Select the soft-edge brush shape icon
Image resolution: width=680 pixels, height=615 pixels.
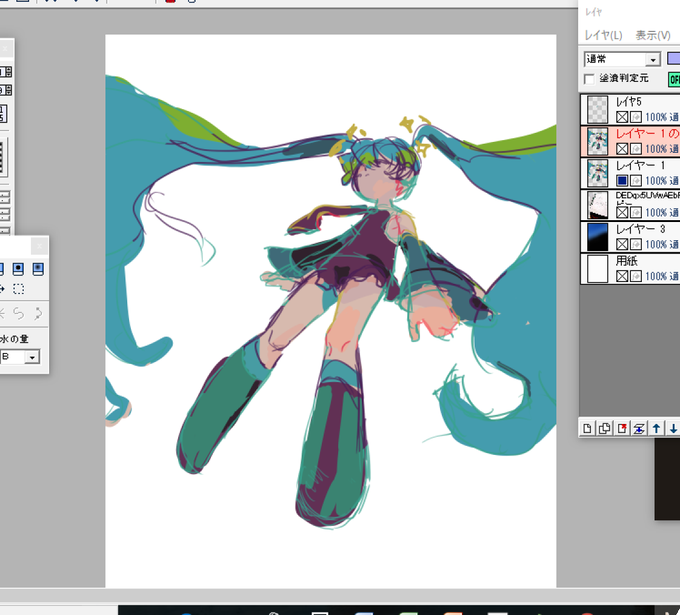click(x=38, y=269)
